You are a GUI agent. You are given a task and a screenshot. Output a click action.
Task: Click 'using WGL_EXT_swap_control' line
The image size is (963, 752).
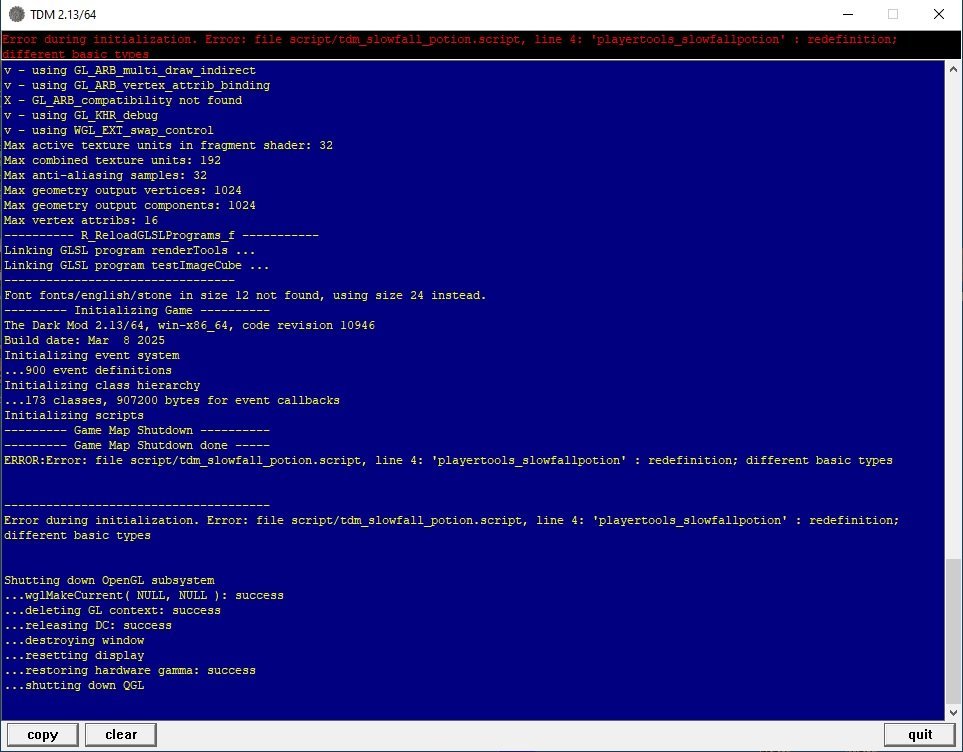coord(109,130)
